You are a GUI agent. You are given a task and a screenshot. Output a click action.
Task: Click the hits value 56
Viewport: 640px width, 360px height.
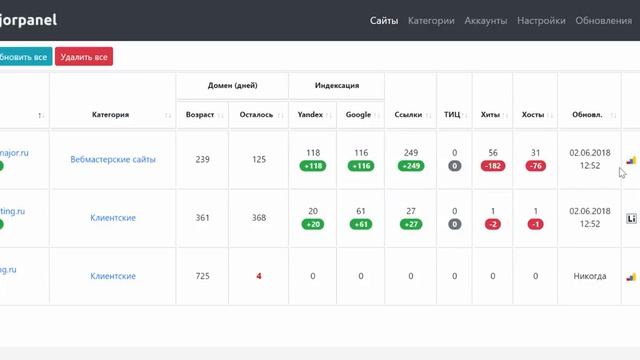point(493,153)
